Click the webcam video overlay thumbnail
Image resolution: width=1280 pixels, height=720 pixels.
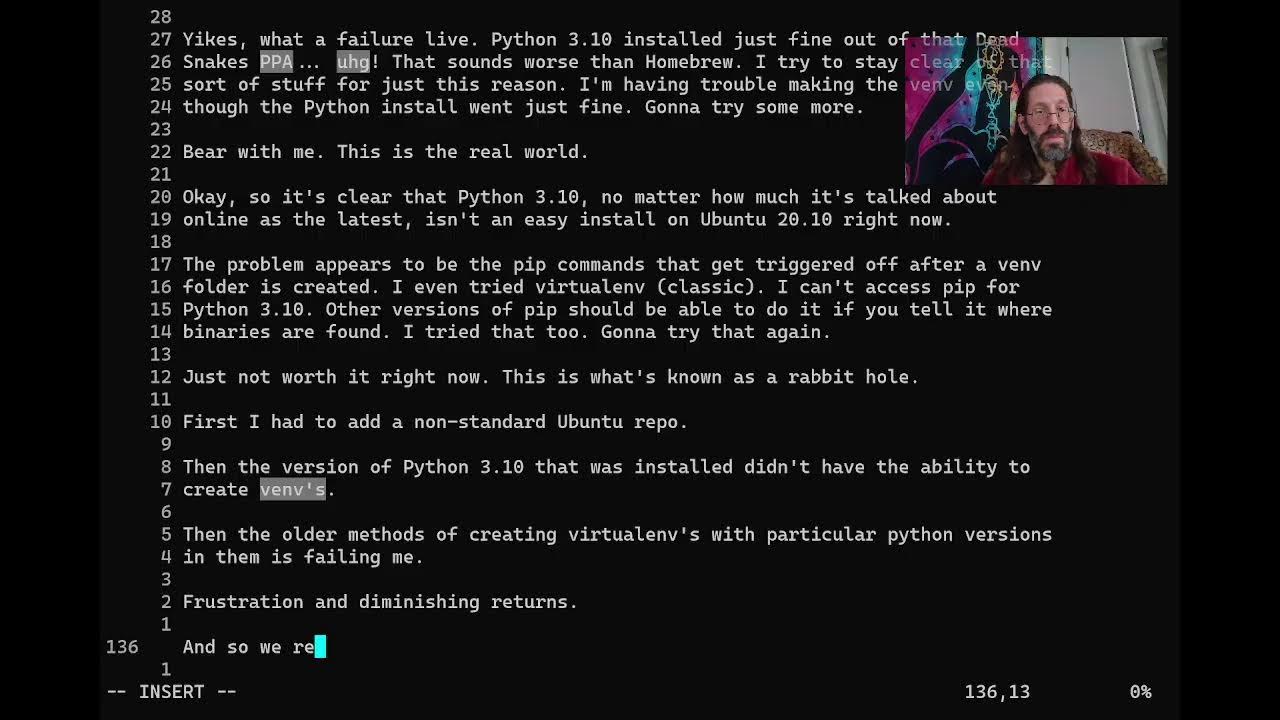(1036, 111)
